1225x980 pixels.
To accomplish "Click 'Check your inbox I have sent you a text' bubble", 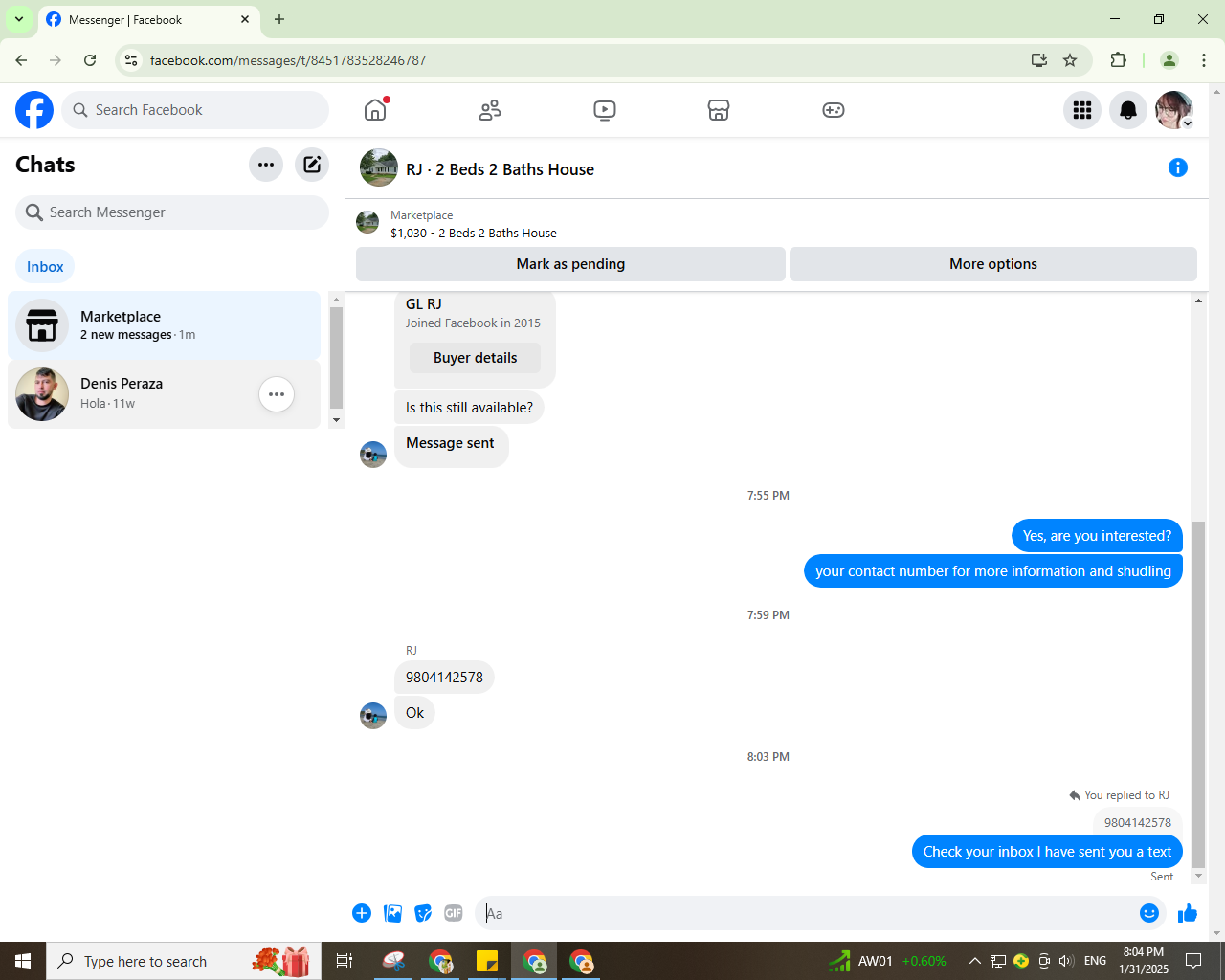I will [x=1047, y=852].
